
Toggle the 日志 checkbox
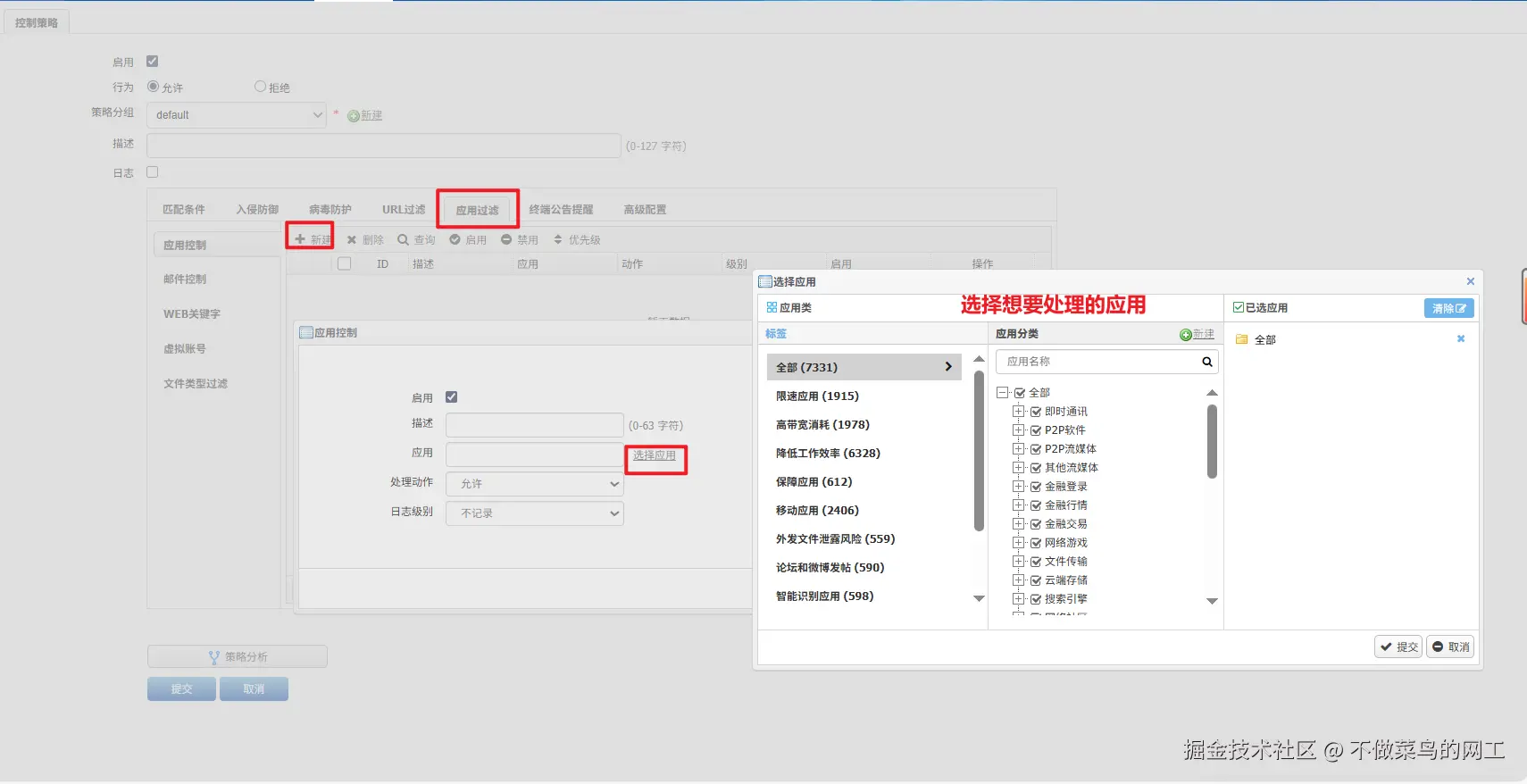153,172
